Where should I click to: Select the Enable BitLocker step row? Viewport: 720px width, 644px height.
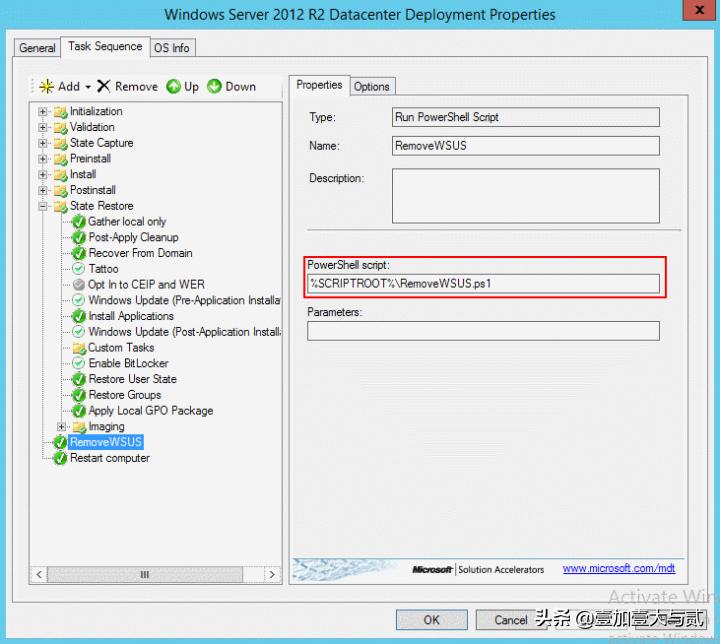(x=128, y=363)
